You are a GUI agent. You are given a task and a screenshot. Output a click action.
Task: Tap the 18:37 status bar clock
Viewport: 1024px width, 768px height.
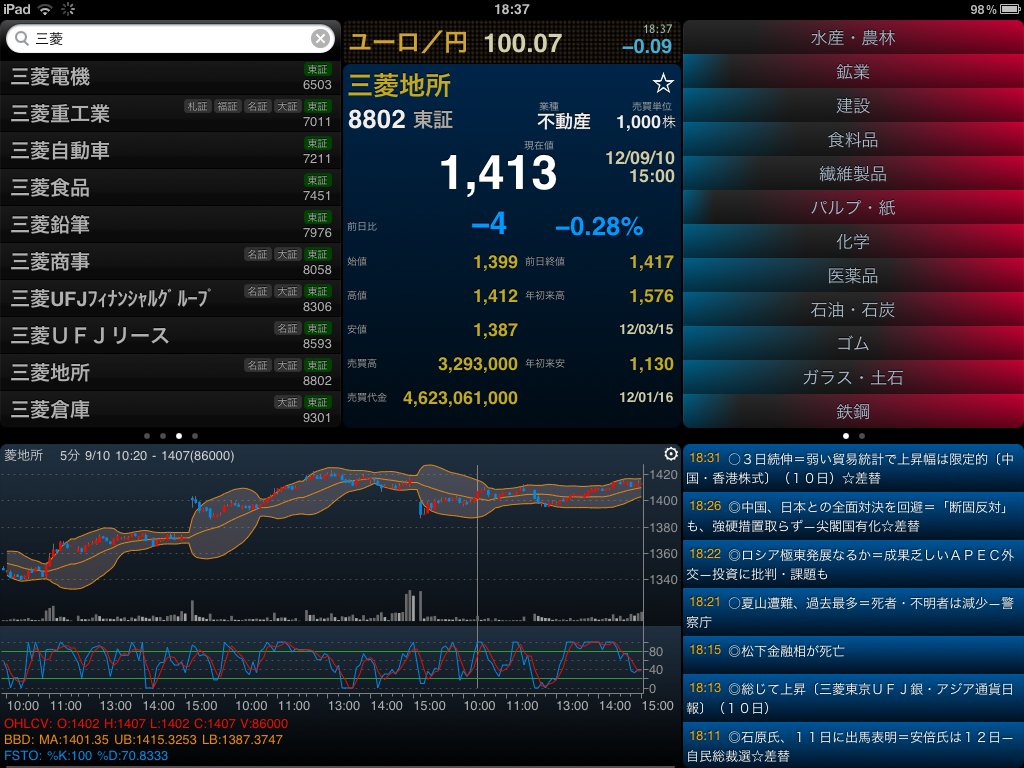coord(511,9)
